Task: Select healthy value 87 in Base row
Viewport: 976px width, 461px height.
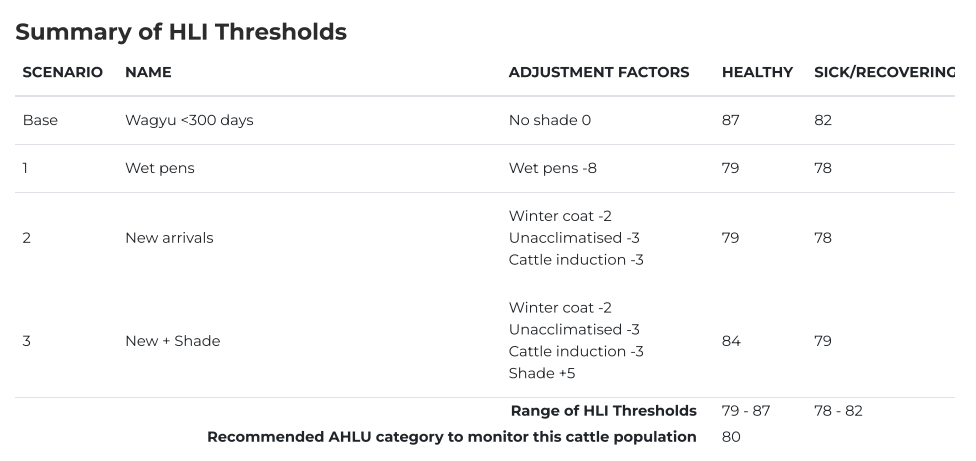Action: (731, 120)
